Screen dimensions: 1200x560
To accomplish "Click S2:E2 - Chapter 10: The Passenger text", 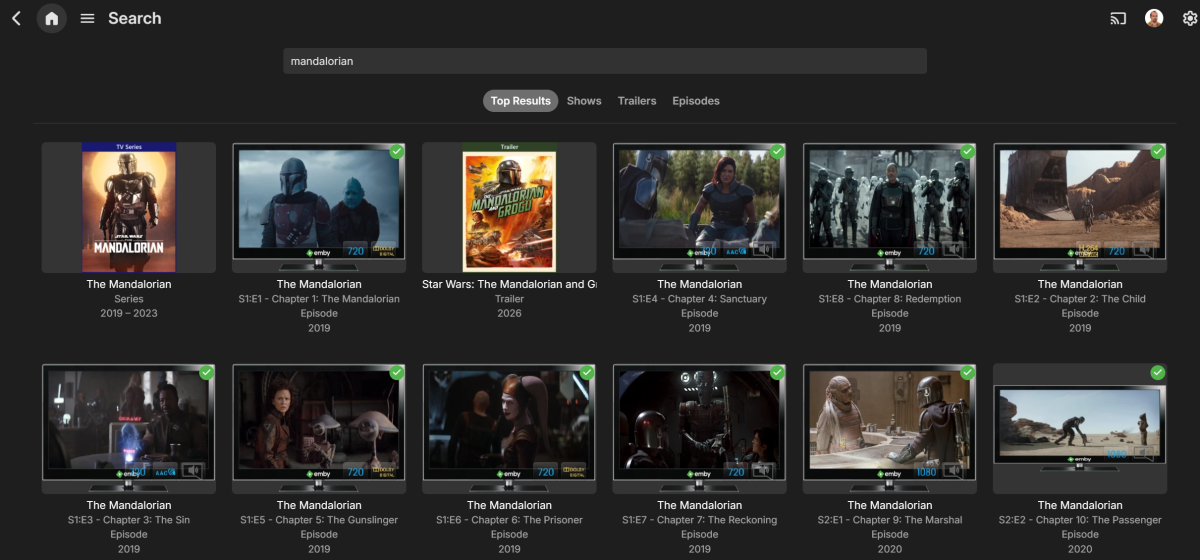I will (1080, 520).
